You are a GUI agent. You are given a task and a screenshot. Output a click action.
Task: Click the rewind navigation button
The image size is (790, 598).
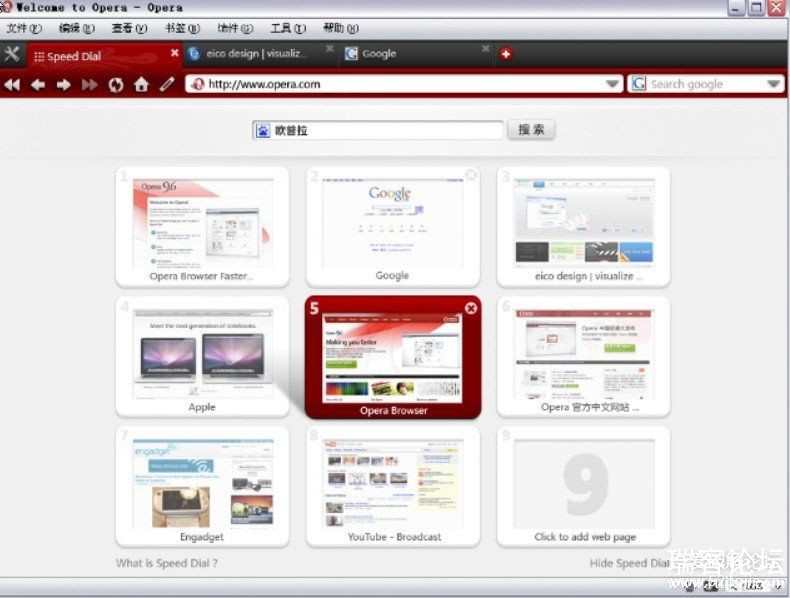pos(12,84)
